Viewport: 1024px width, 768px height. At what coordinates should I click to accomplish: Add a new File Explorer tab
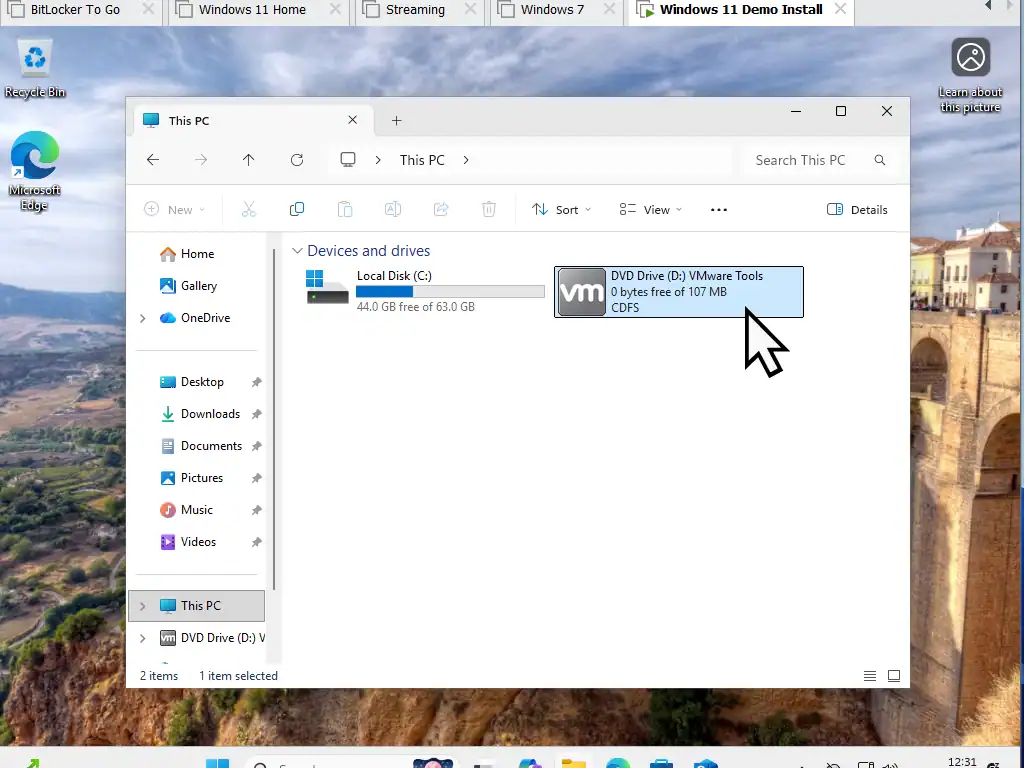tap(396, 120)
